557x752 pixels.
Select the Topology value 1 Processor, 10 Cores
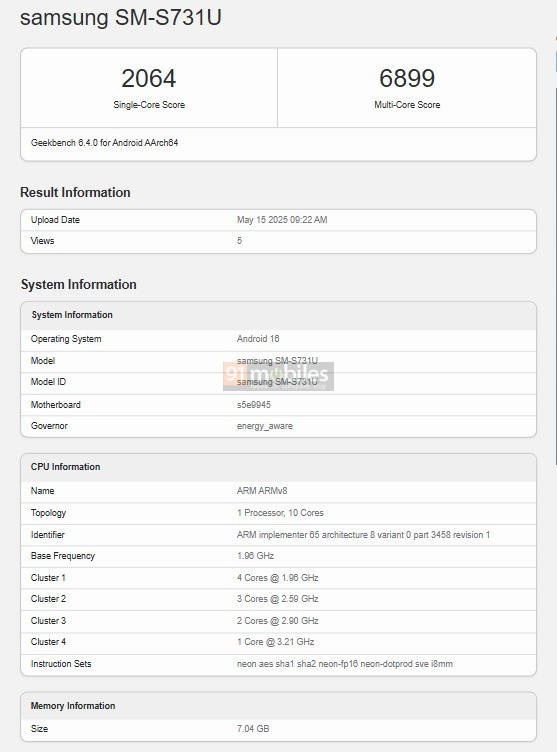(280, 513)
